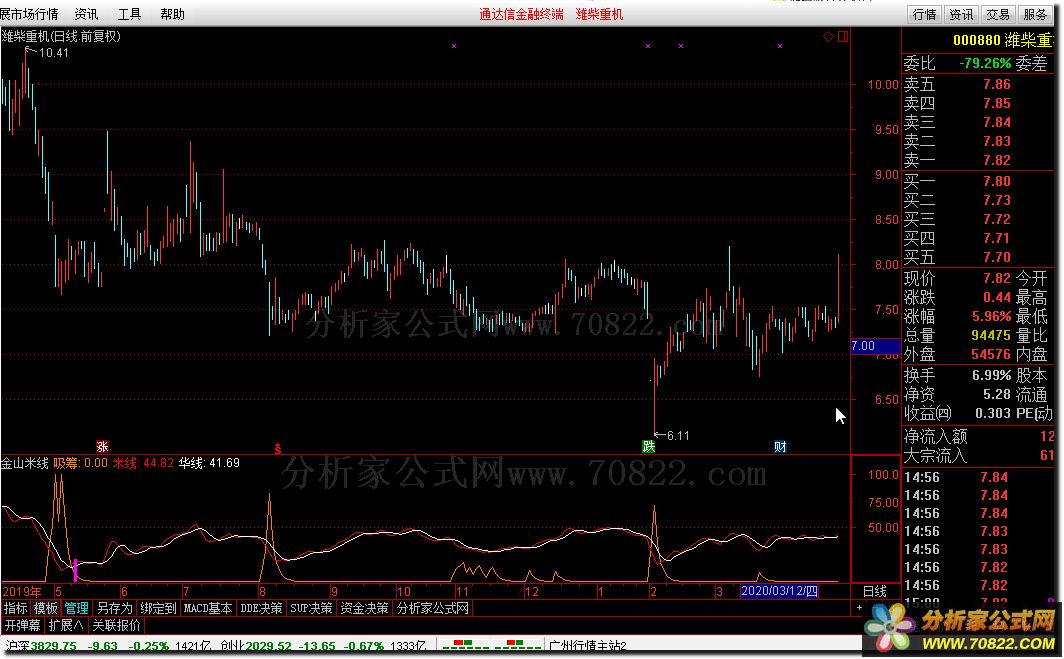Click the 沪深 3829.75 index in status bar

tap(41, 646)
